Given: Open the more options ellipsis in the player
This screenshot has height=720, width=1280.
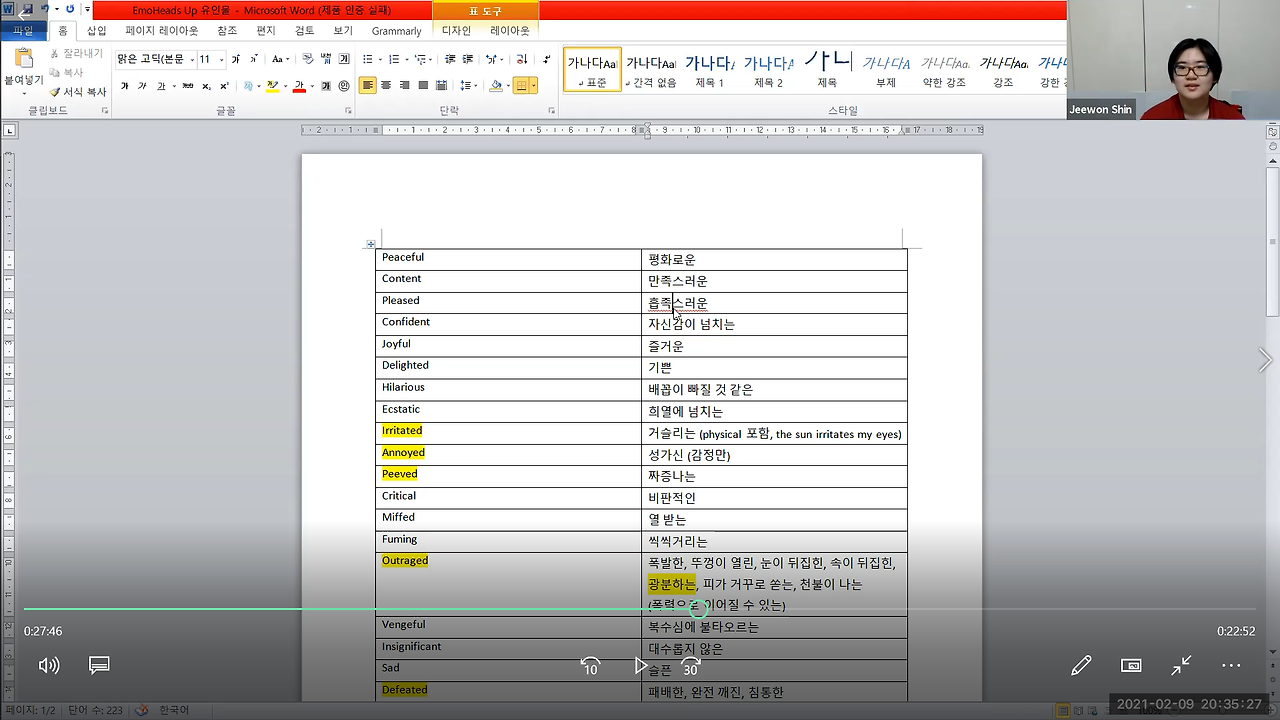Looking at the screenshot, I should pyautogui.click(x=1231, y=665).
